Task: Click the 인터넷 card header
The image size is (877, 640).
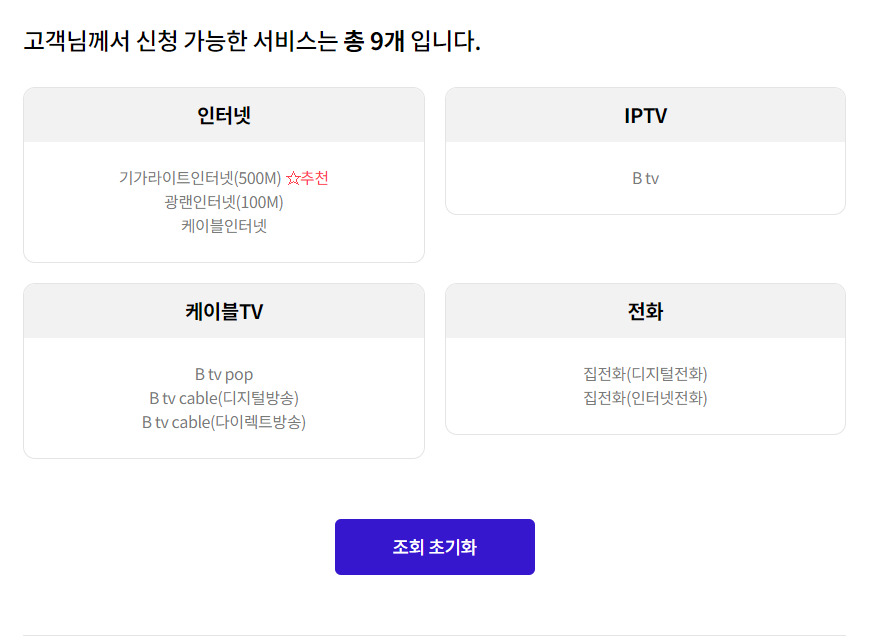Action: tap(224, 115)
